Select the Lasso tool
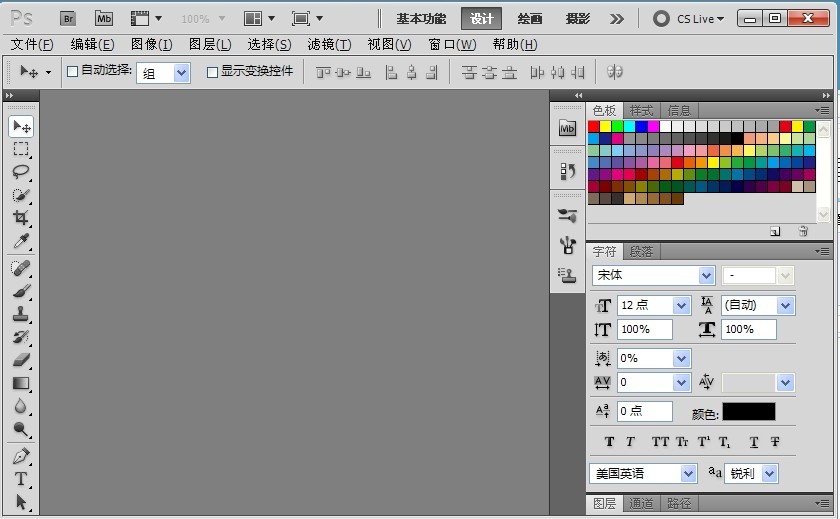The image size is (840, 519). tap(21, 172)
